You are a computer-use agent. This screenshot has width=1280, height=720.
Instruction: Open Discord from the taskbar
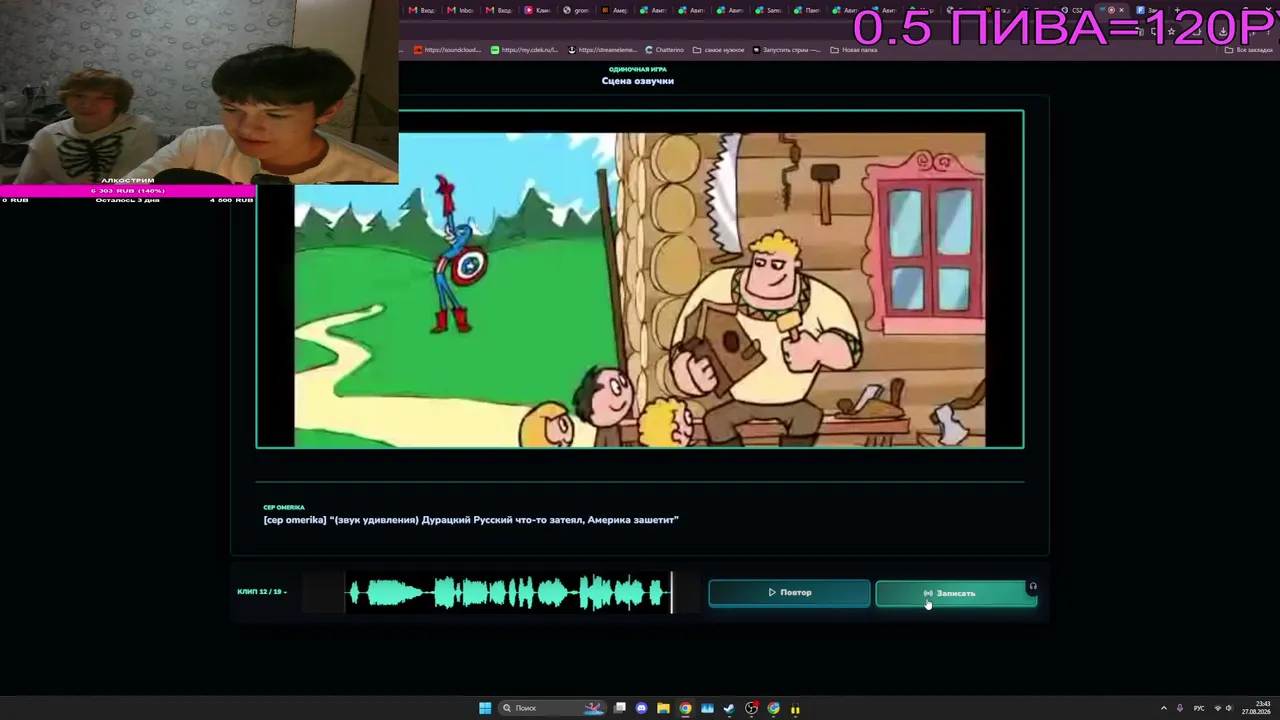click(641, 708)
